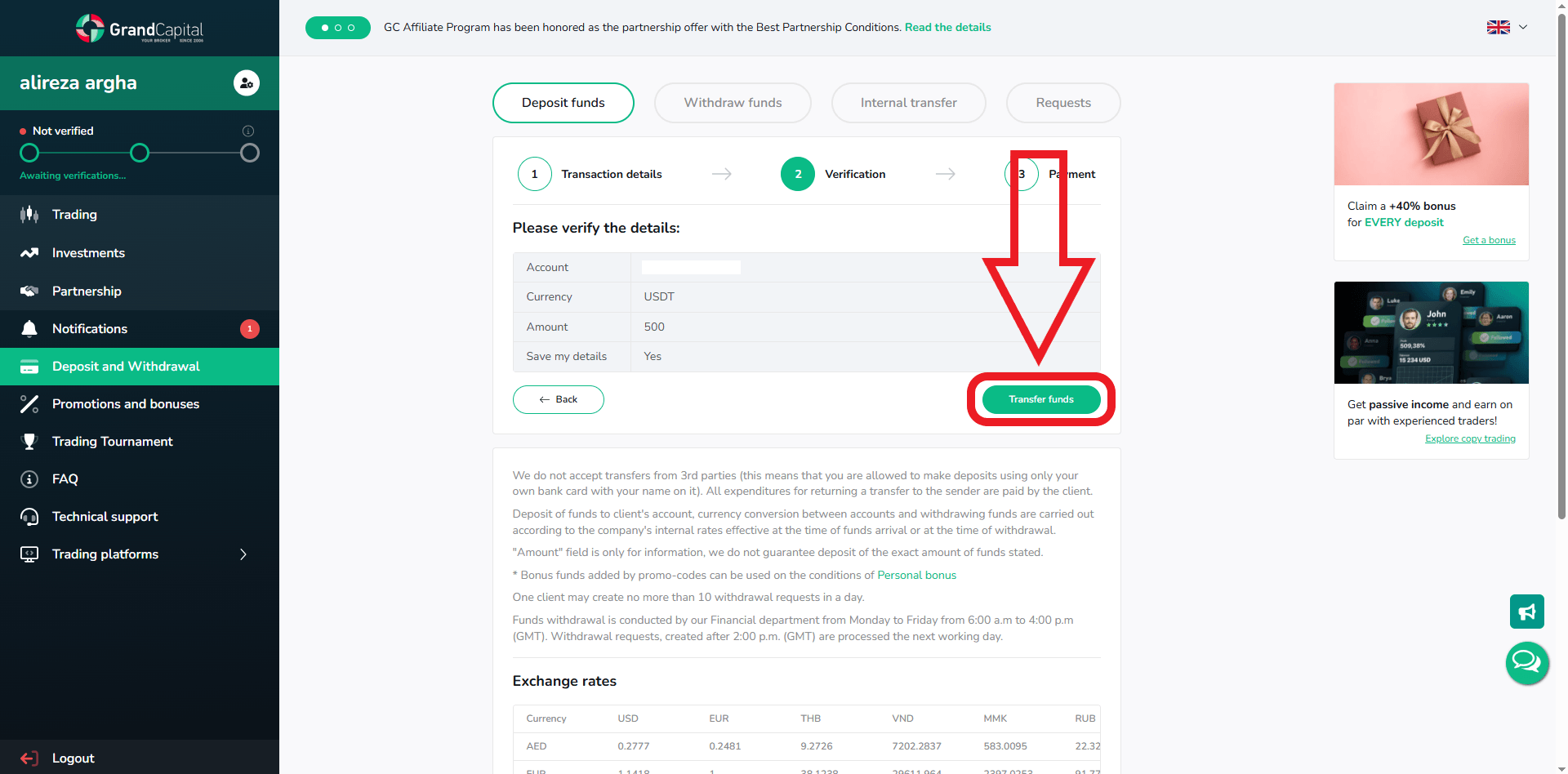The width and height of the screenshot is (1568, 774).
Task: Click the user profile avatar icon
Action: (x=247, y=82)
